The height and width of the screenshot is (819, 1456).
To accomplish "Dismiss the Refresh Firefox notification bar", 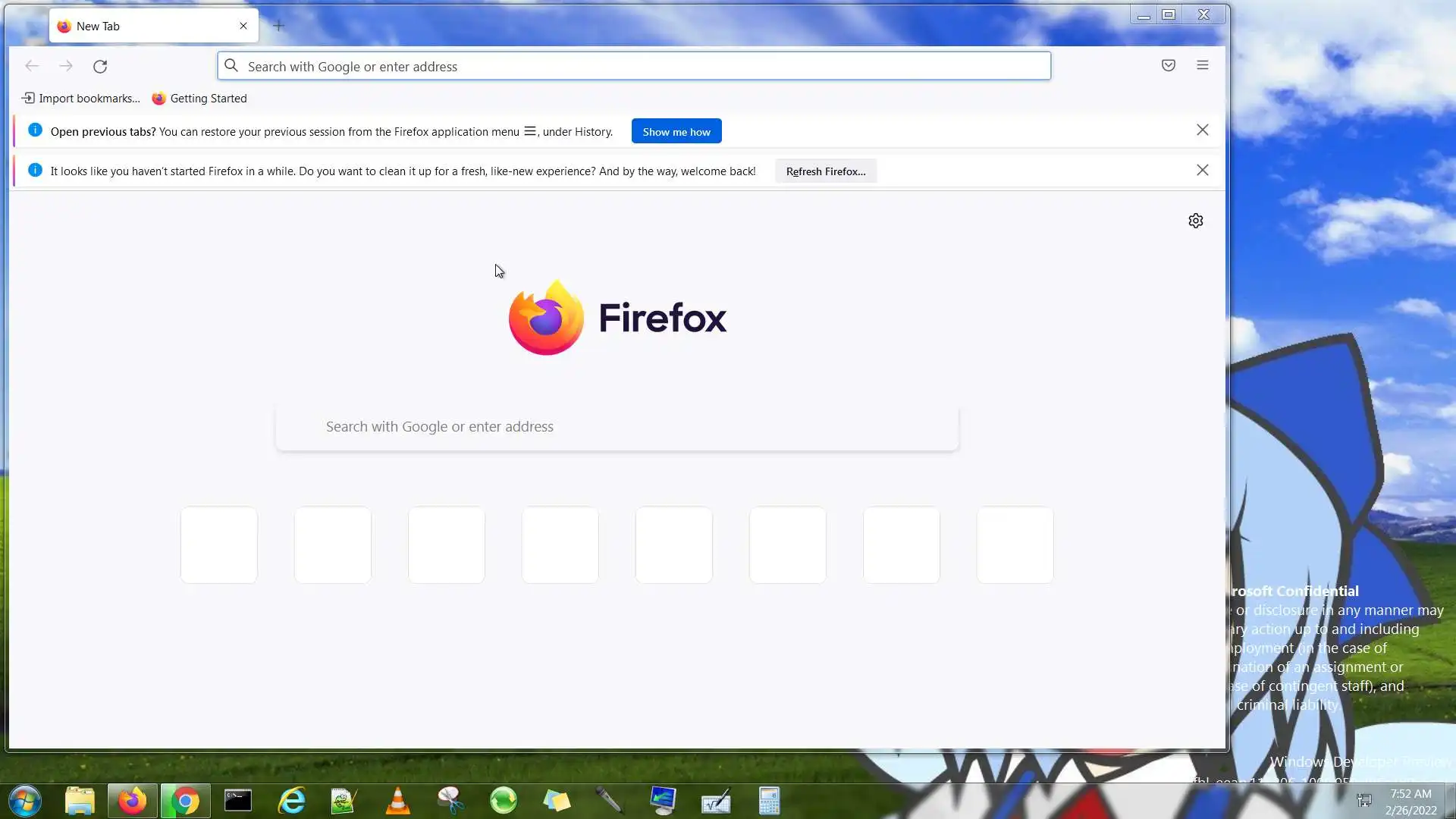I will pos(1203,171).
